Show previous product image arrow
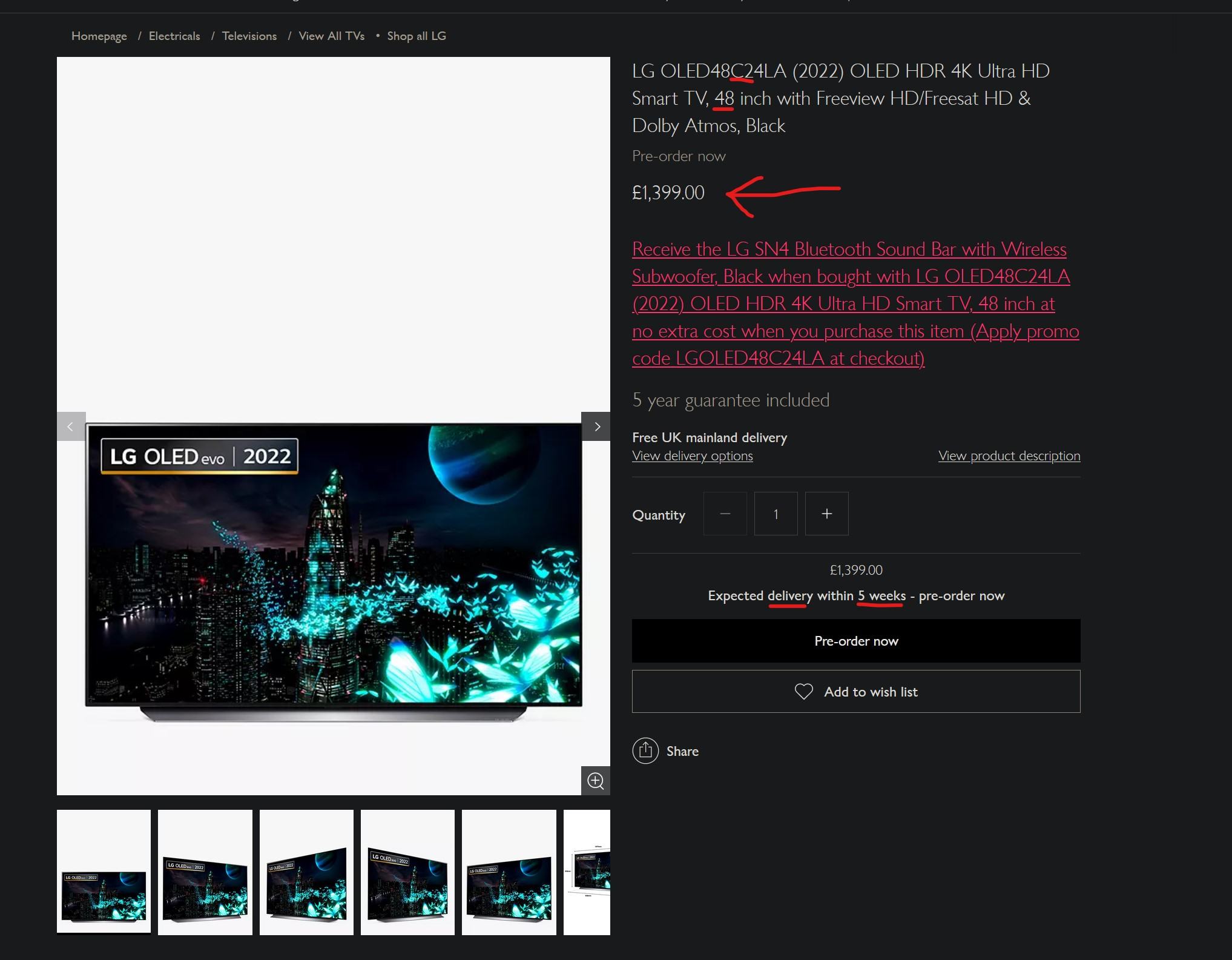This screenshot has width=1232, height=960. (71, 426)
